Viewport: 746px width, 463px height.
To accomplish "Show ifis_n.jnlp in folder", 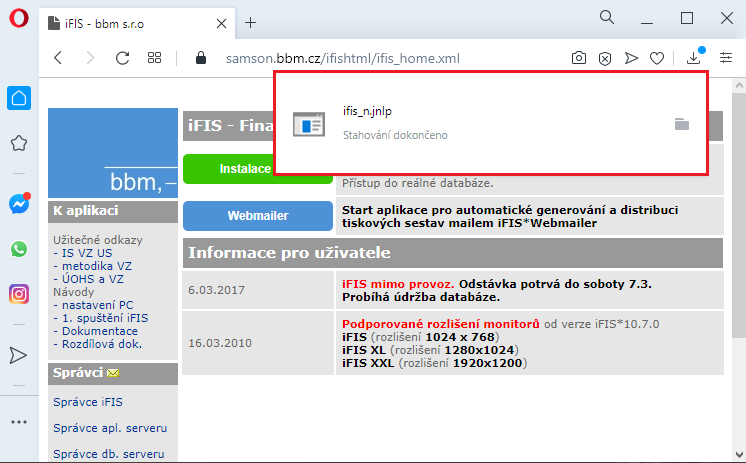I will coord(682,124).
